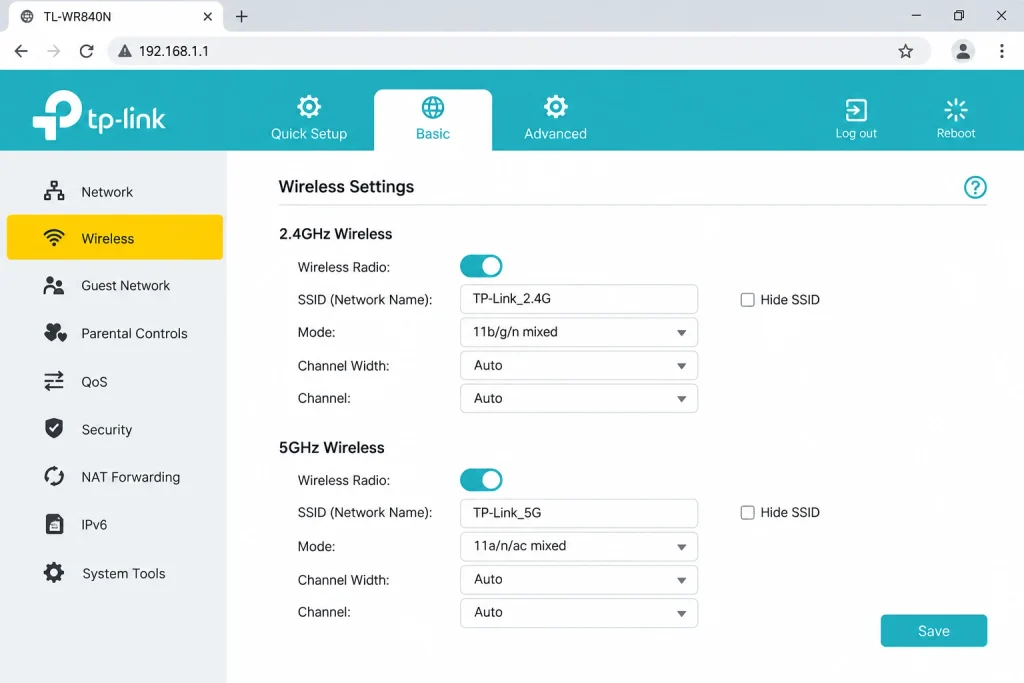This screenshot has width=1024, height=683.
Task: Open the 5GHz Channel Width dropdown
Action: [579, 579]
